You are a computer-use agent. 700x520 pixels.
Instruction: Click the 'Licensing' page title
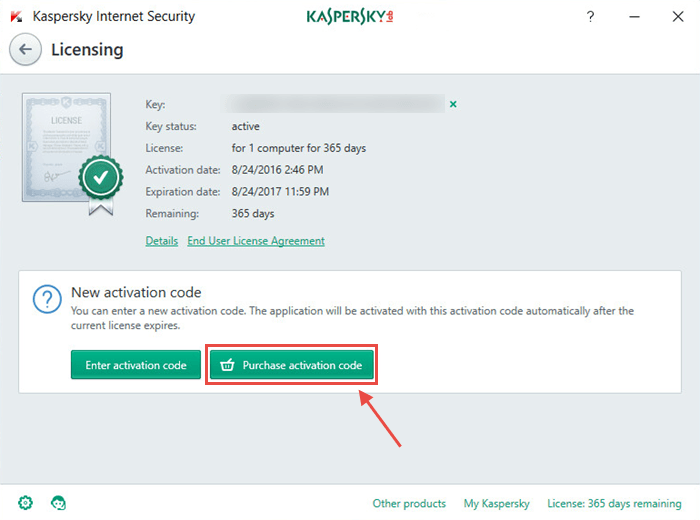87,50
